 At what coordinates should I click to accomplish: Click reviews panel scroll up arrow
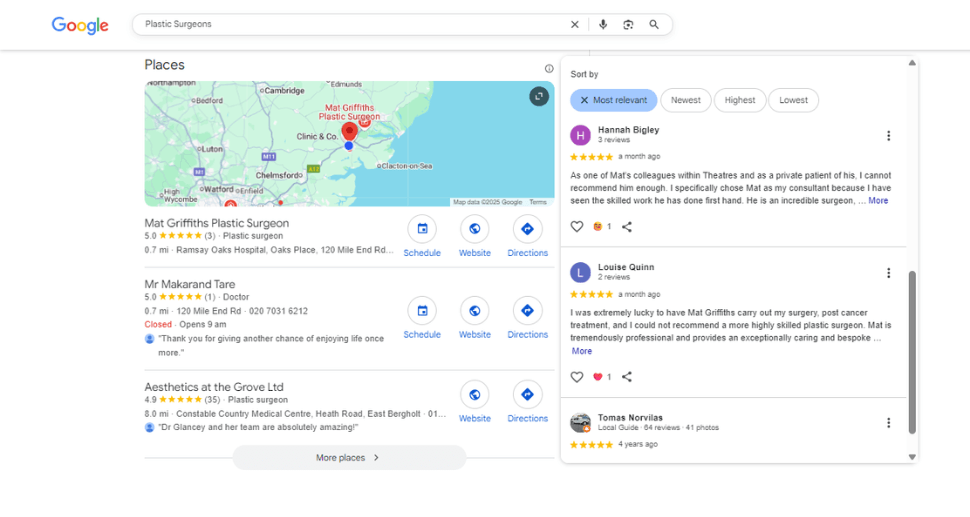912,63
